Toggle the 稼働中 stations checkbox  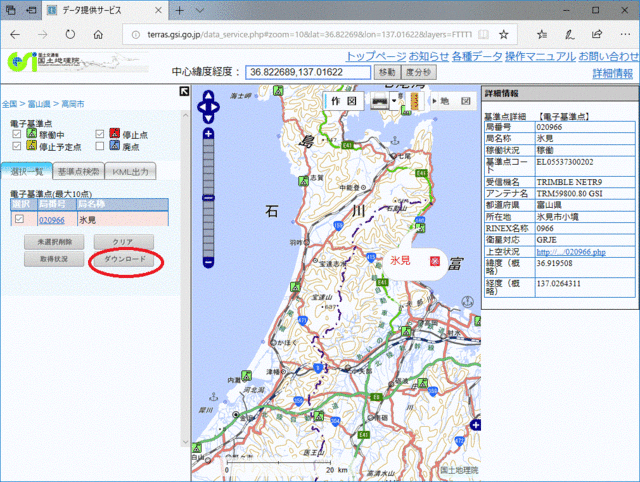(17, 134)
